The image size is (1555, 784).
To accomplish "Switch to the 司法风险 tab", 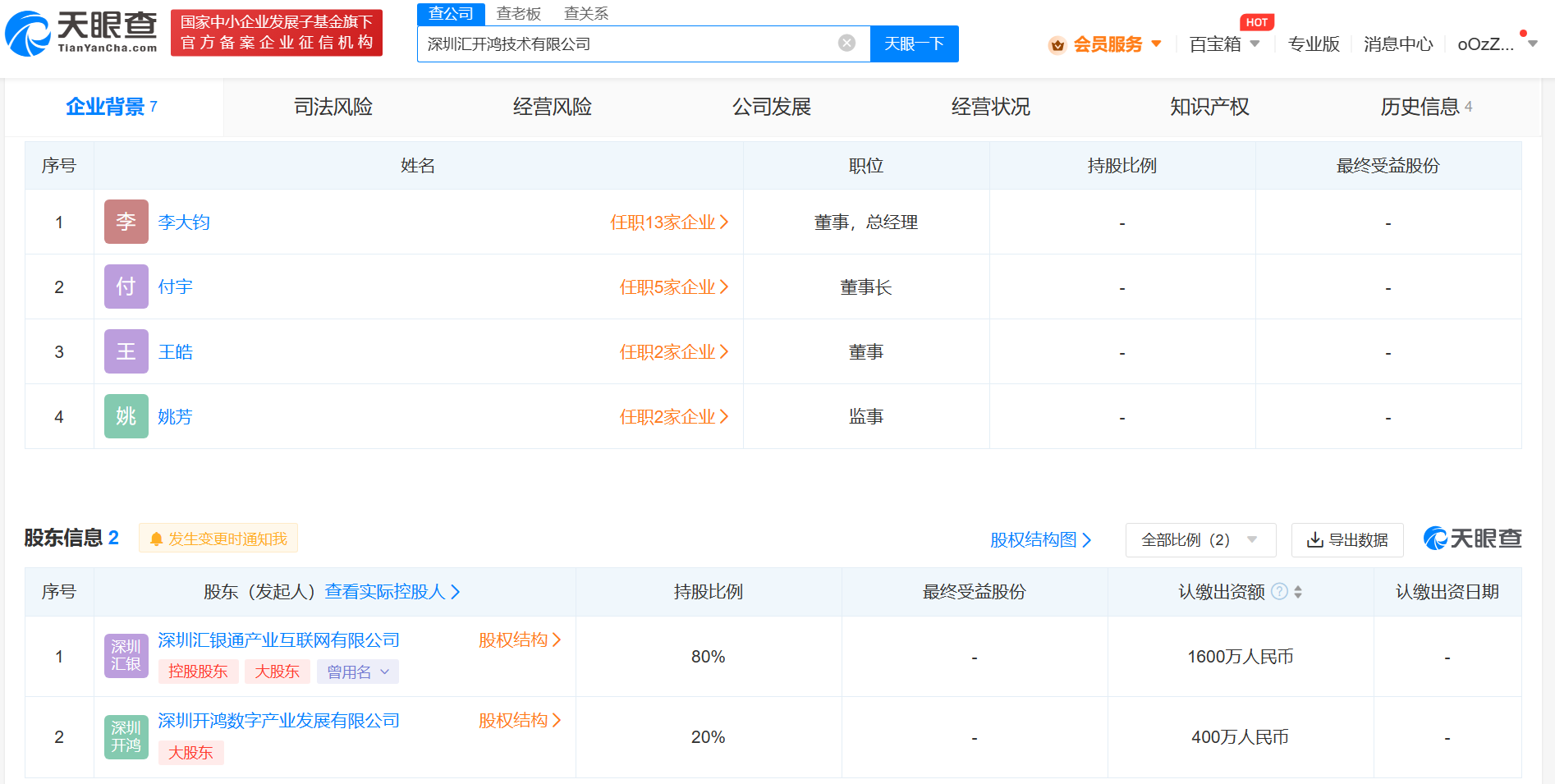I will (332, 106).
